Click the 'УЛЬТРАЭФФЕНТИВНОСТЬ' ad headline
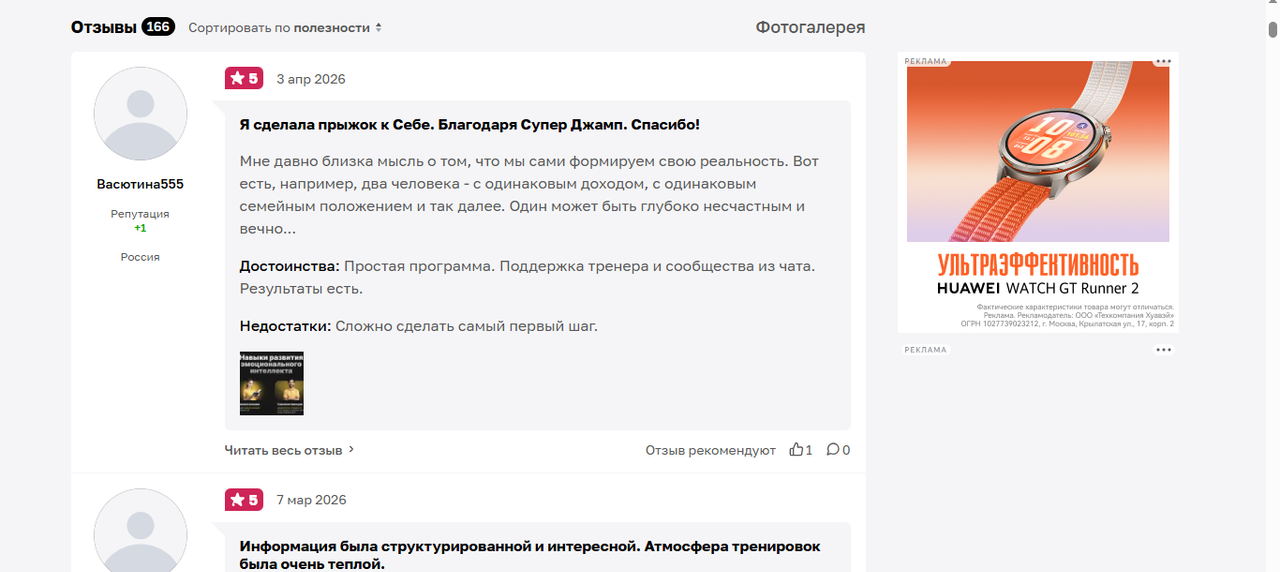The height and width of the screenshot is (572, 1280). tap(1038, 264)
